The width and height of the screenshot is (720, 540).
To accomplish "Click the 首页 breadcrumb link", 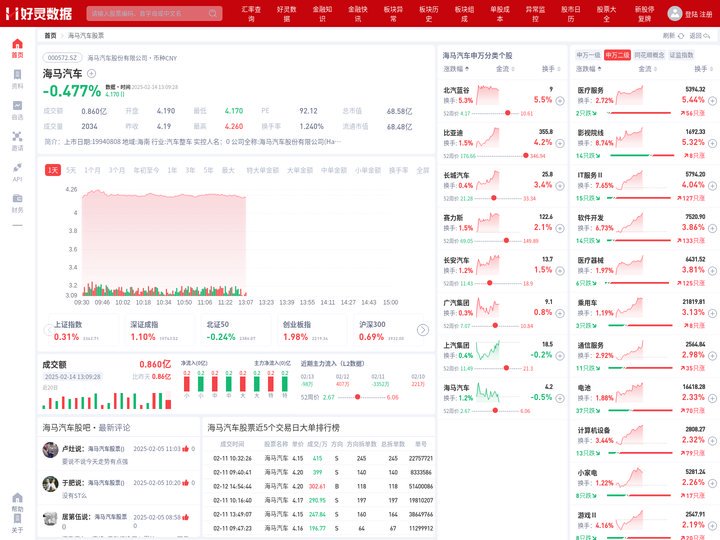I will [x=50, y=35].
